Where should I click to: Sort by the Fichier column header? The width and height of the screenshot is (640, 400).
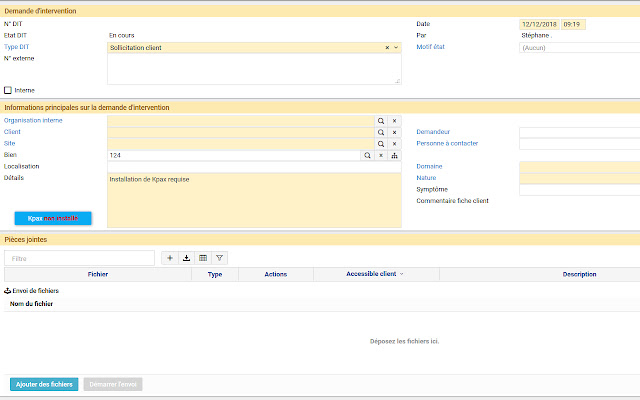pyautogui.click(x=98, y=274)
